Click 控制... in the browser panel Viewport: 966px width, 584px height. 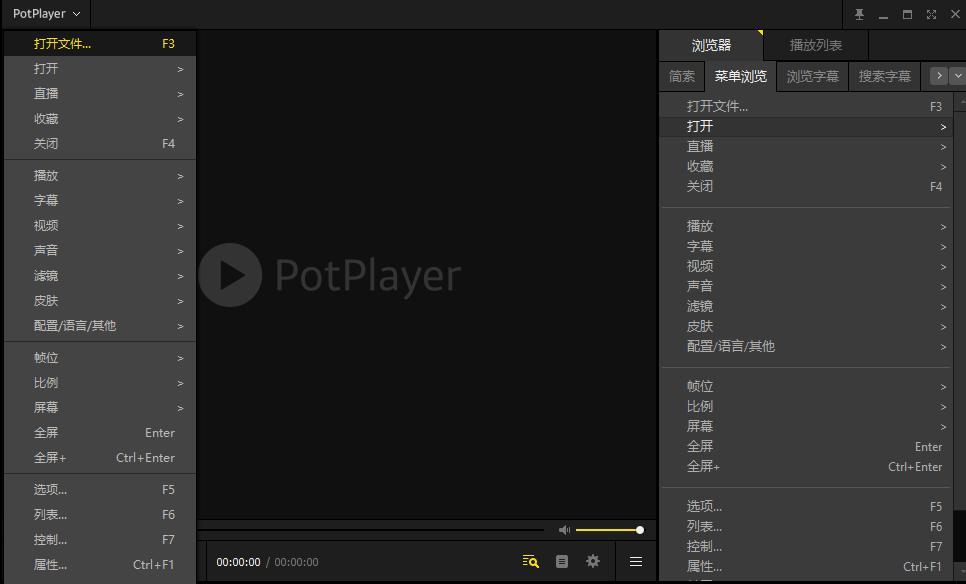[x=806, y=546]
